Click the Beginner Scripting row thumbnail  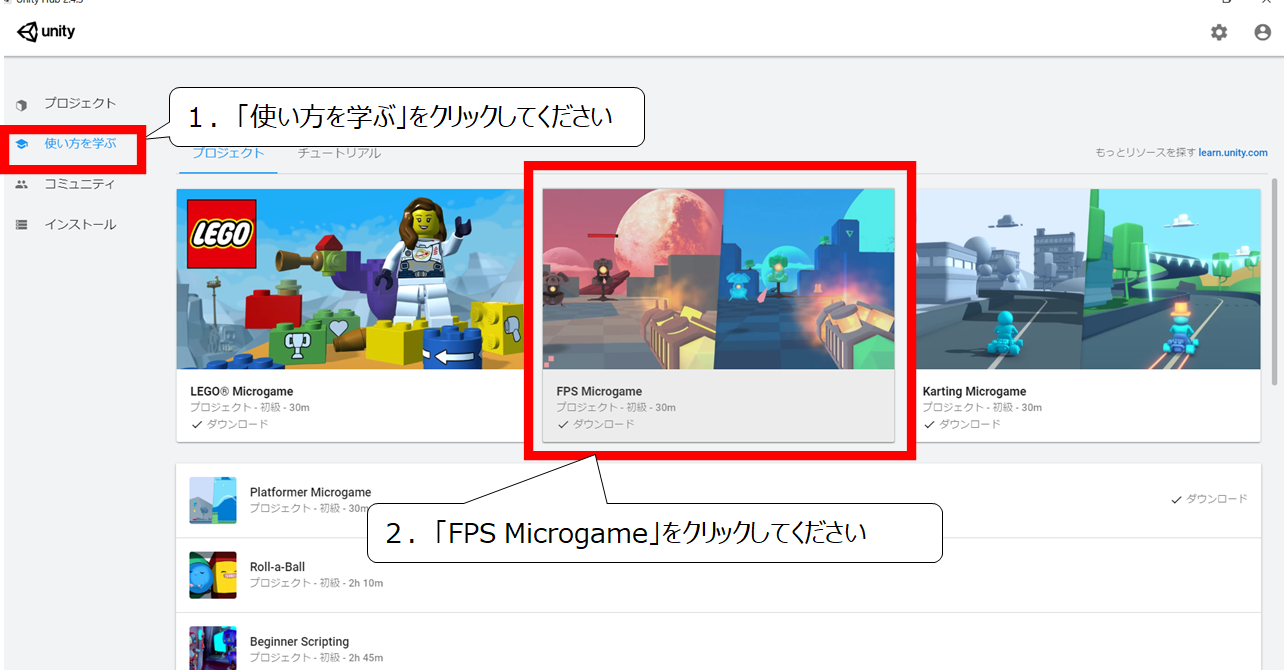tap(213, 648)
